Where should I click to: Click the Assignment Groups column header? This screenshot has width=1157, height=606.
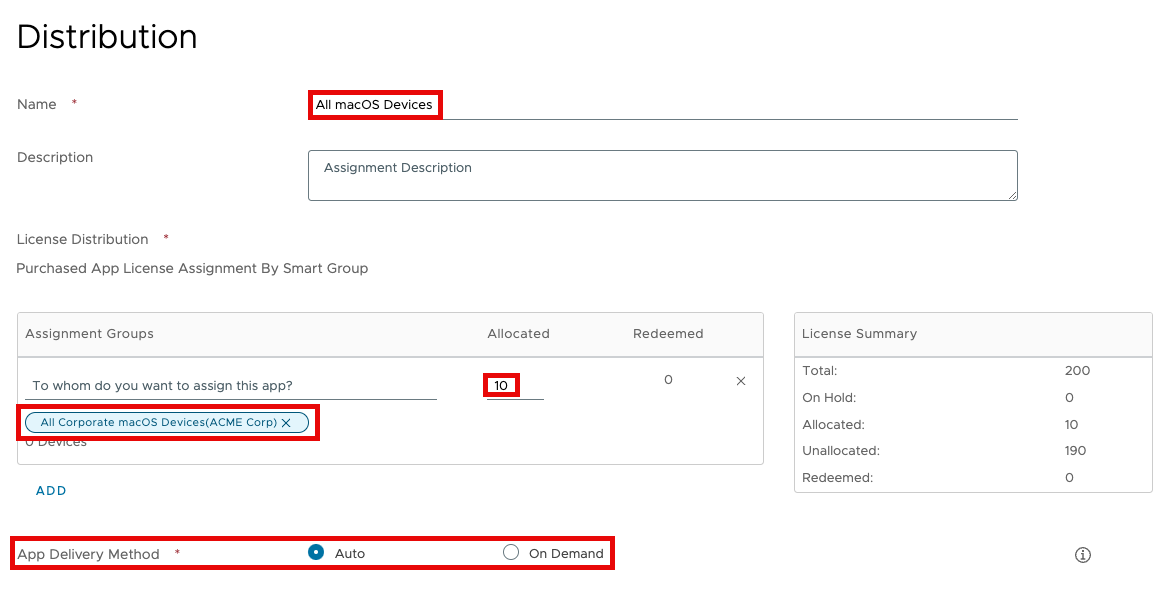89,334
